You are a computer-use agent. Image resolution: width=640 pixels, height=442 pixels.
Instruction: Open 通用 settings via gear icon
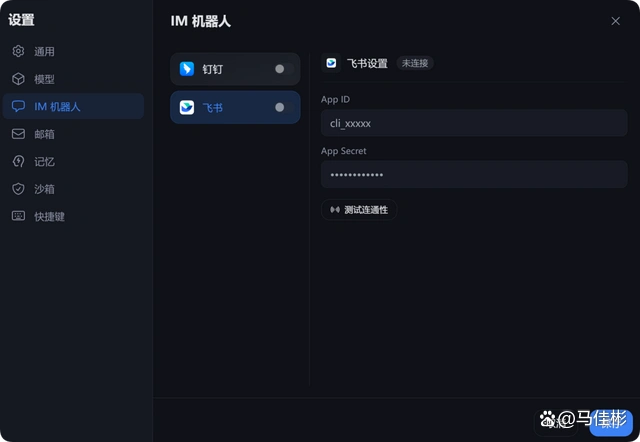coord(18,51)
